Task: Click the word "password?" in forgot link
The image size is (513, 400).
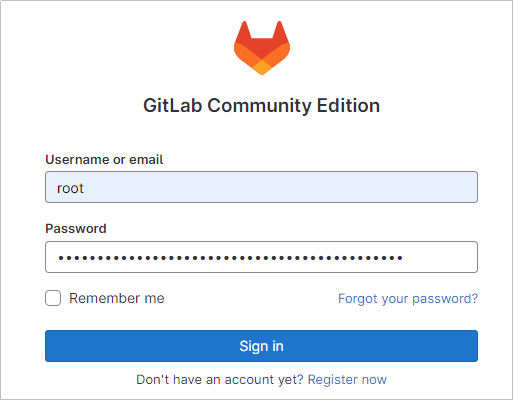Action: point(445,299)
